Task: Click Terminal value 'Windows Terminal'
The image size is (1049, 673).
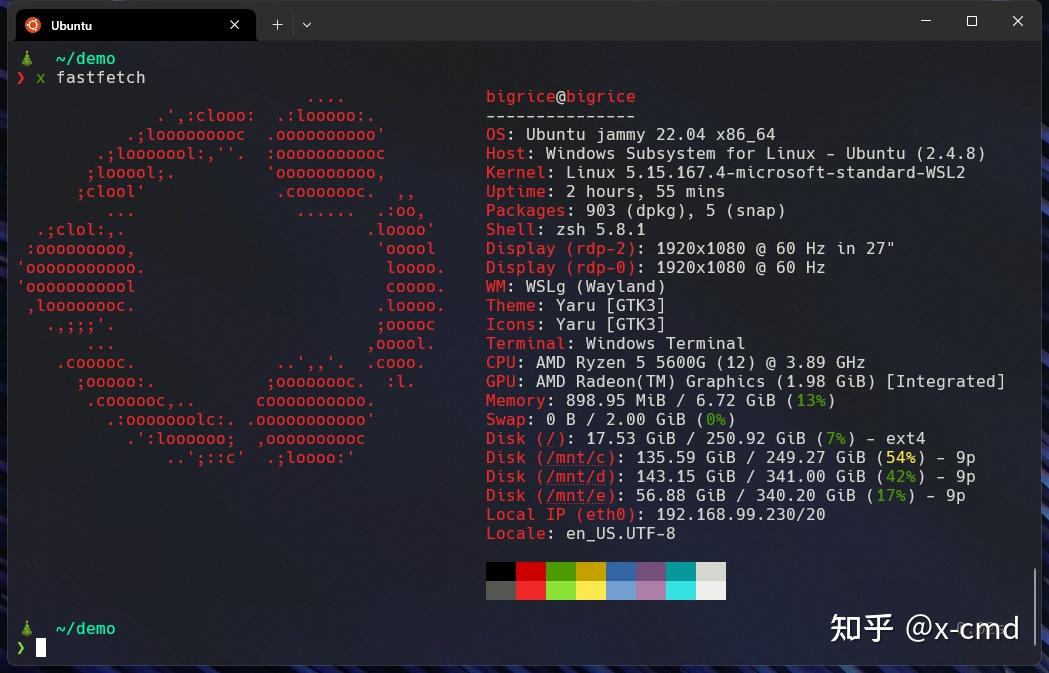Action: (x=665, y=344)
